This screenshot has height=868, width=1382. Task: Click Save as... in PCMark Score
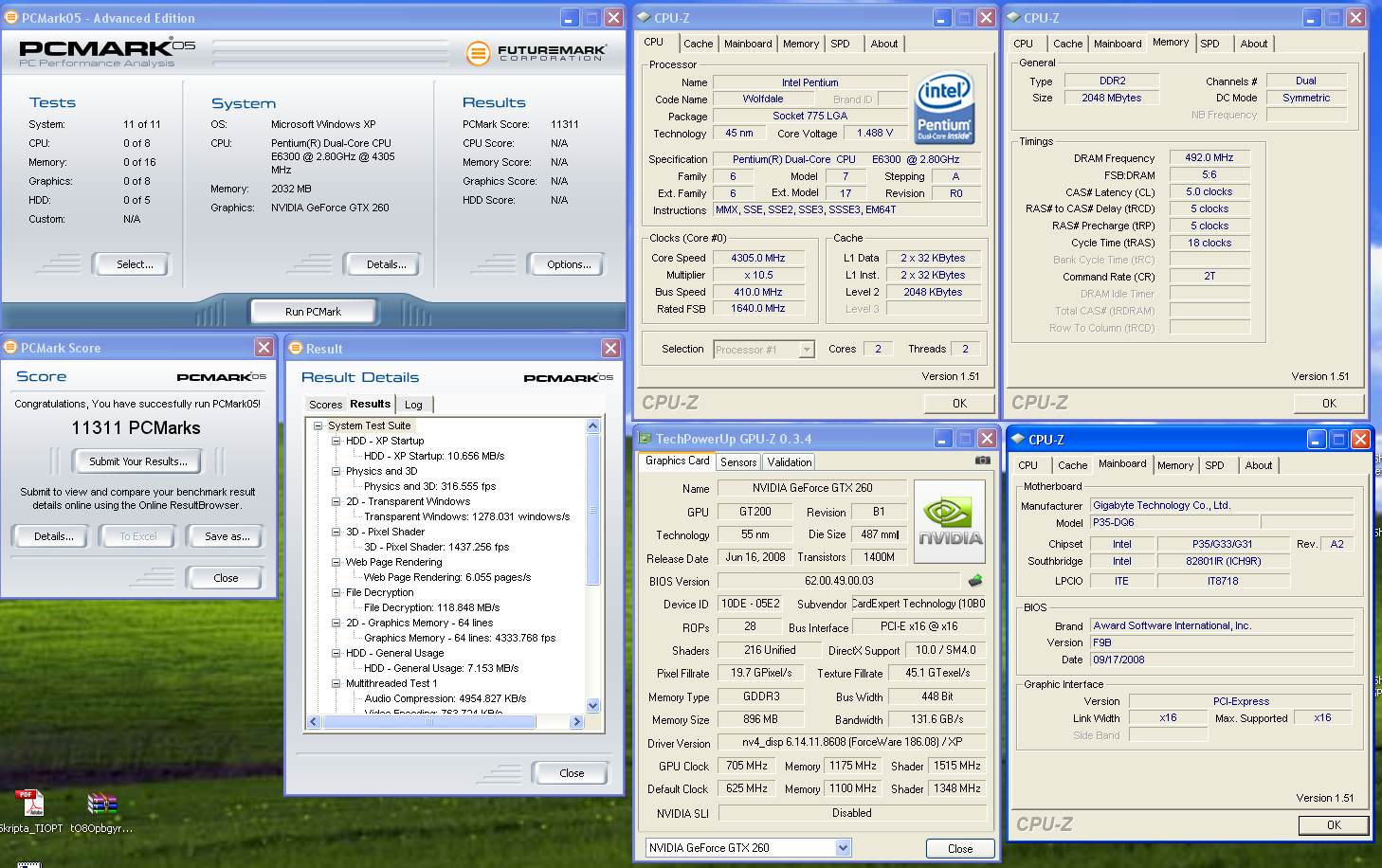click(227, 536)
